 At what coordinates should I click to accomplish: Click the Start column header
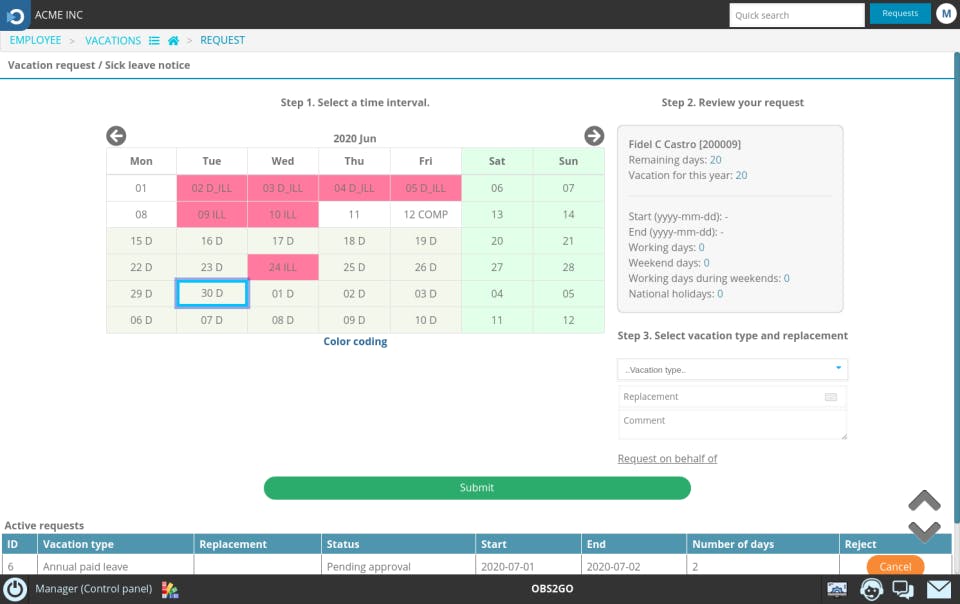coord(528,544)
